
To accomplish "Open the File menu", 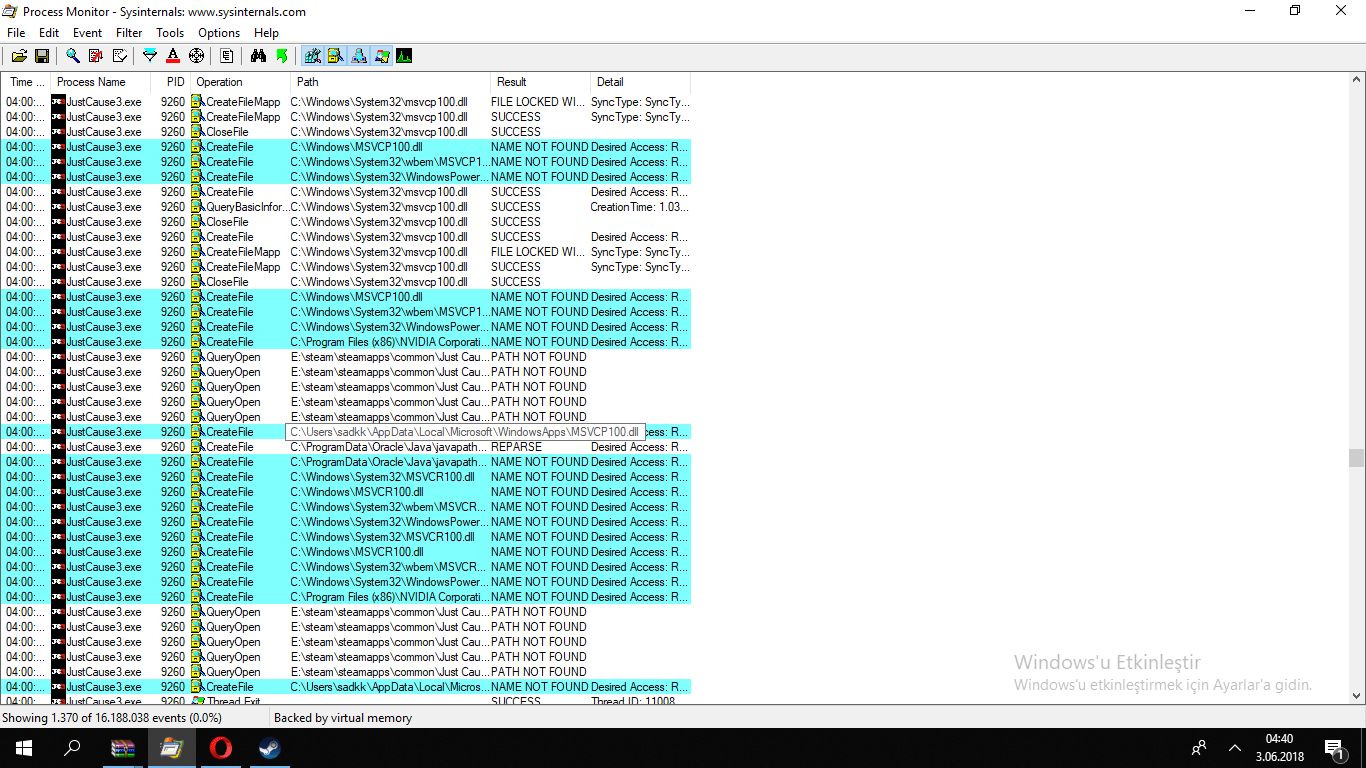I will (16, 33).
